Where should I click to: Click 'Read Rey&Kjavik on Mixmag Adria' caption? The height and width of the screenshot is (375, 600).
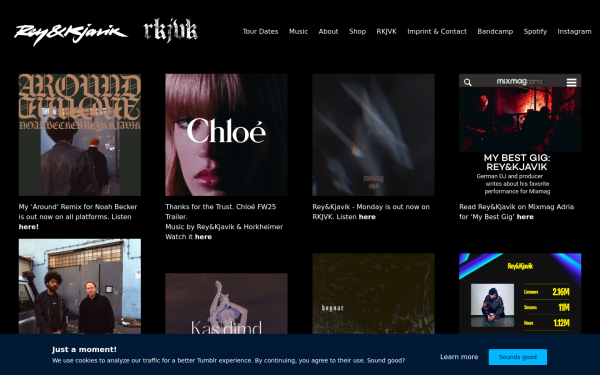pos(516,207)
